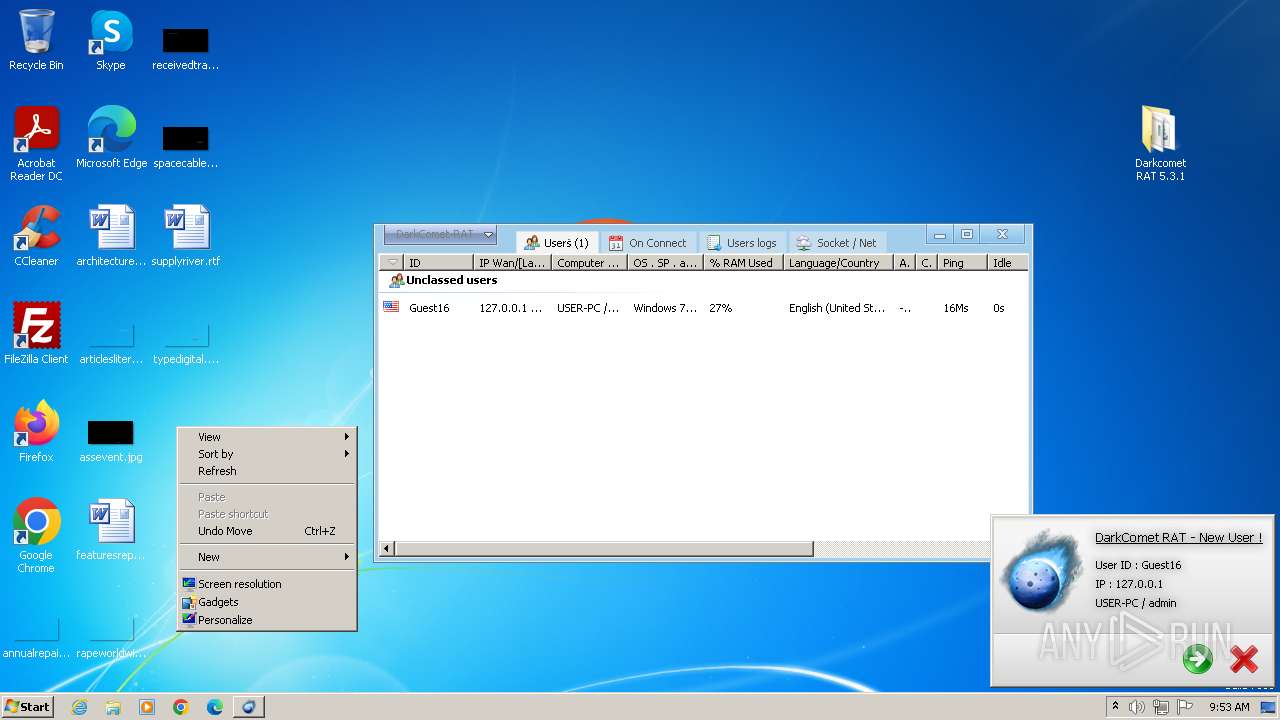Click the DarkComet RAT - New User ! link
Screen dimensions: 1280x720
1178,537
